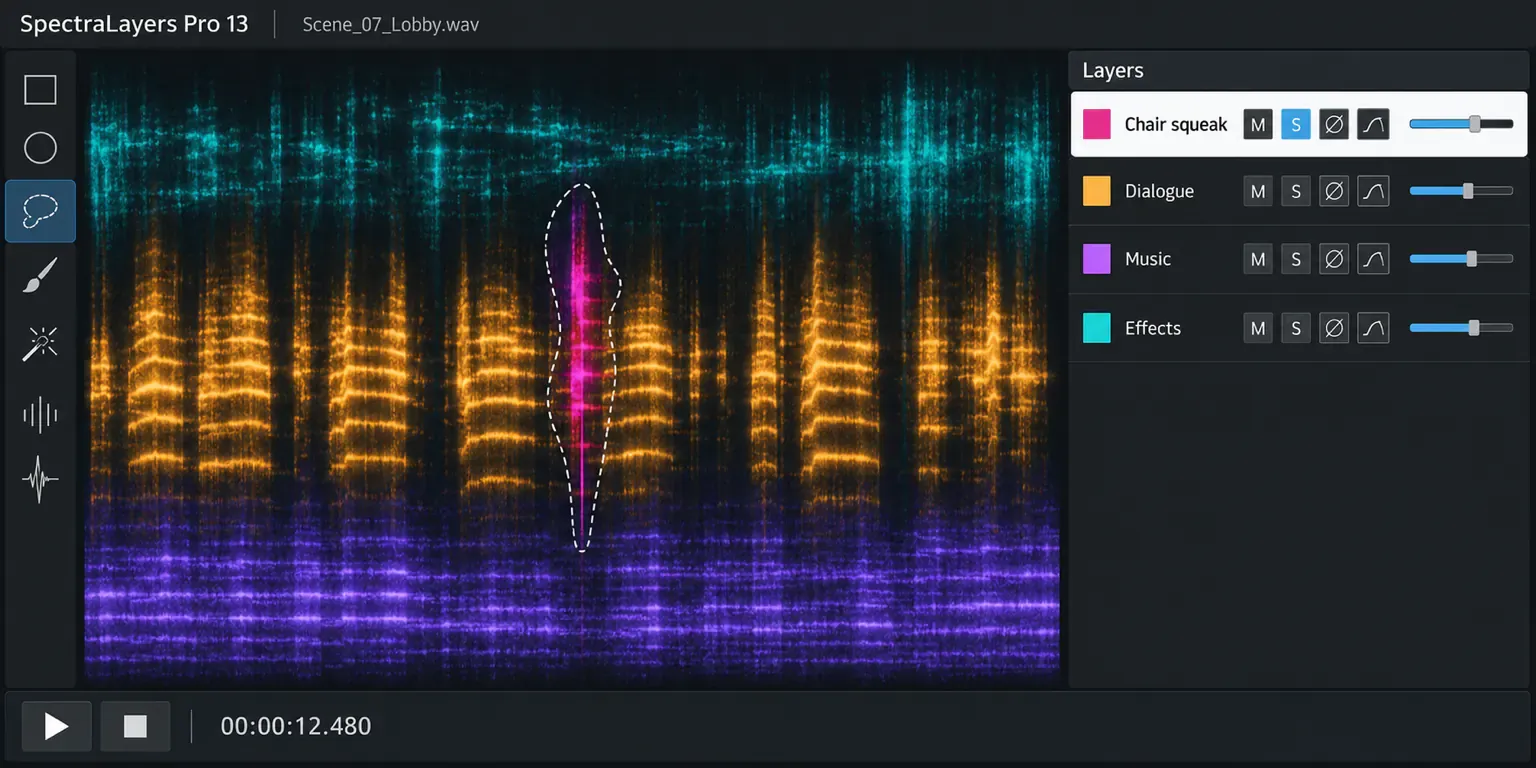This screenshot has width=1536, height=768.
Task: Select the Chair squeak layer name
Action: pyautogui.click(x=1176, y=124)
